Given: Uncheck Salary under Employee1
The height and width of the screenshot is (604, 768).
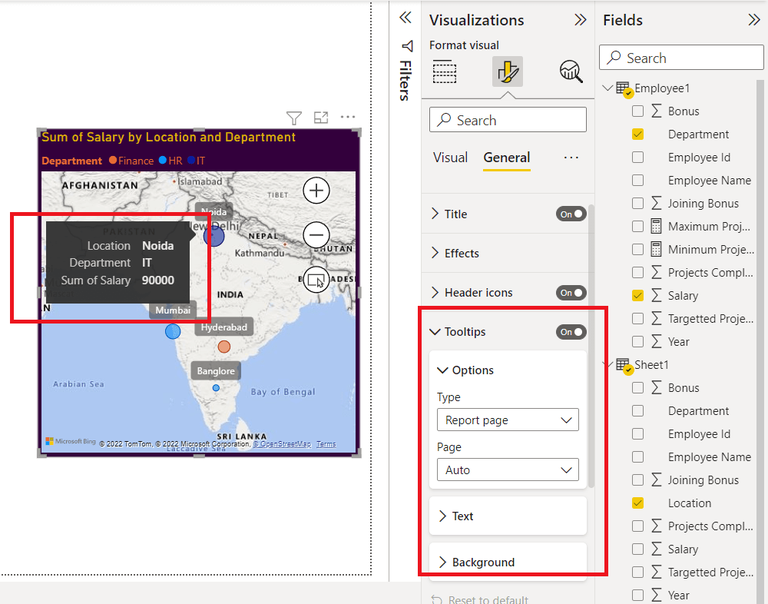Looking at the screenshot, I should click(x=637, y=295).
